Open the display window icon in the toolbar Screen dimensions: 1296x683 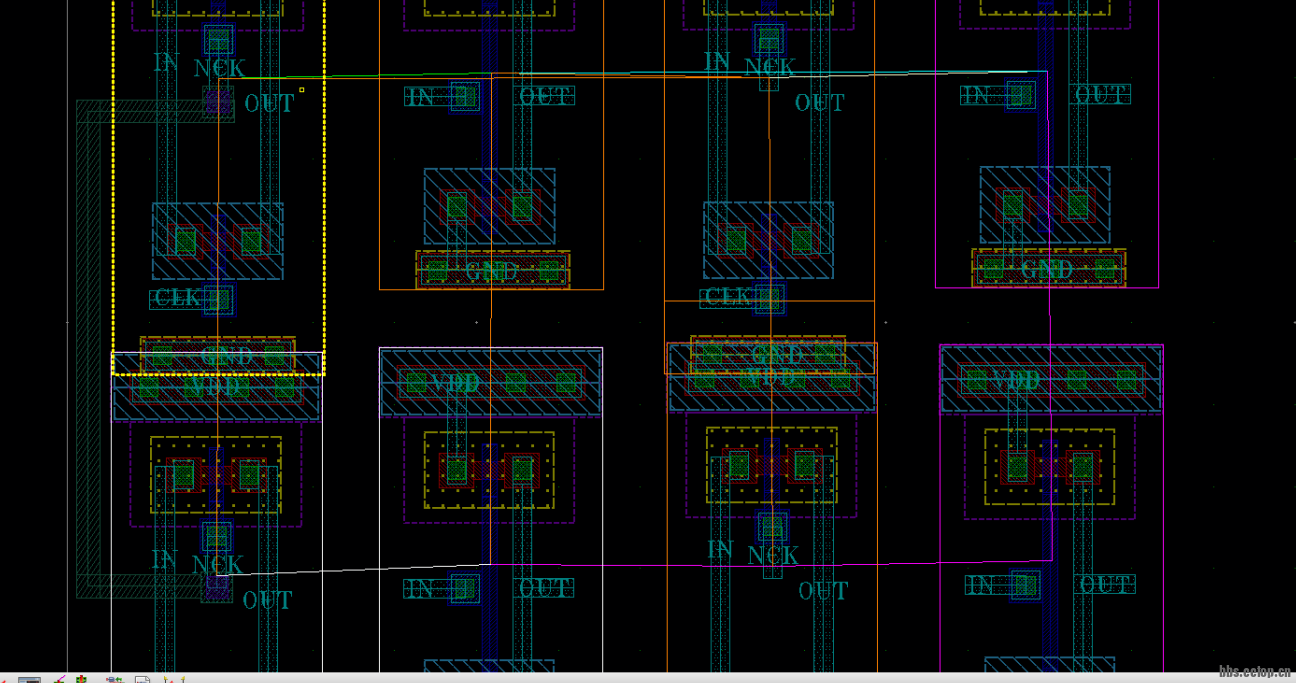pyautogui.click(x=28, y=678)
